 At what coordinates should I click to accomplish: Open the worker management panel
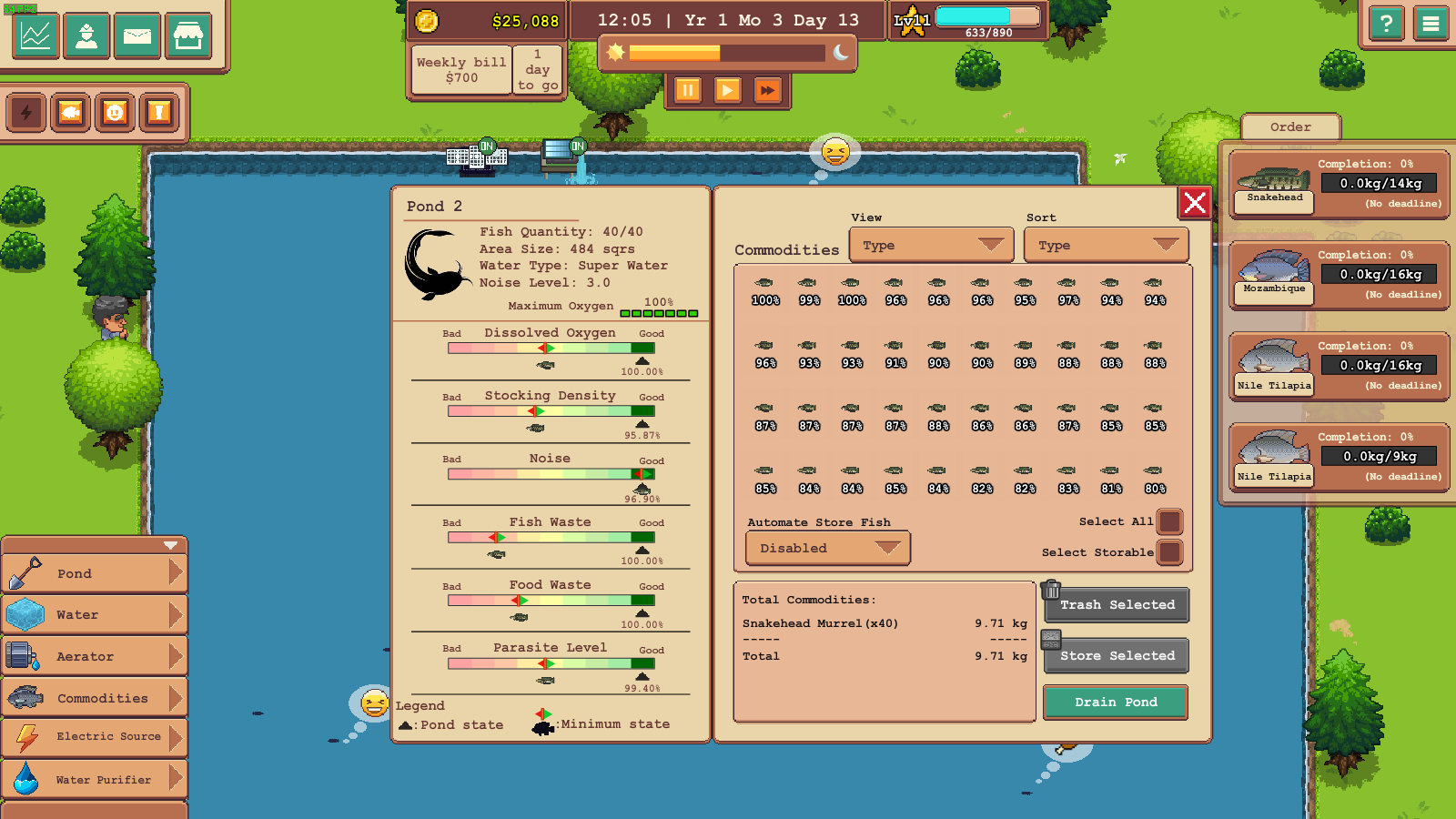coord(86,36)
